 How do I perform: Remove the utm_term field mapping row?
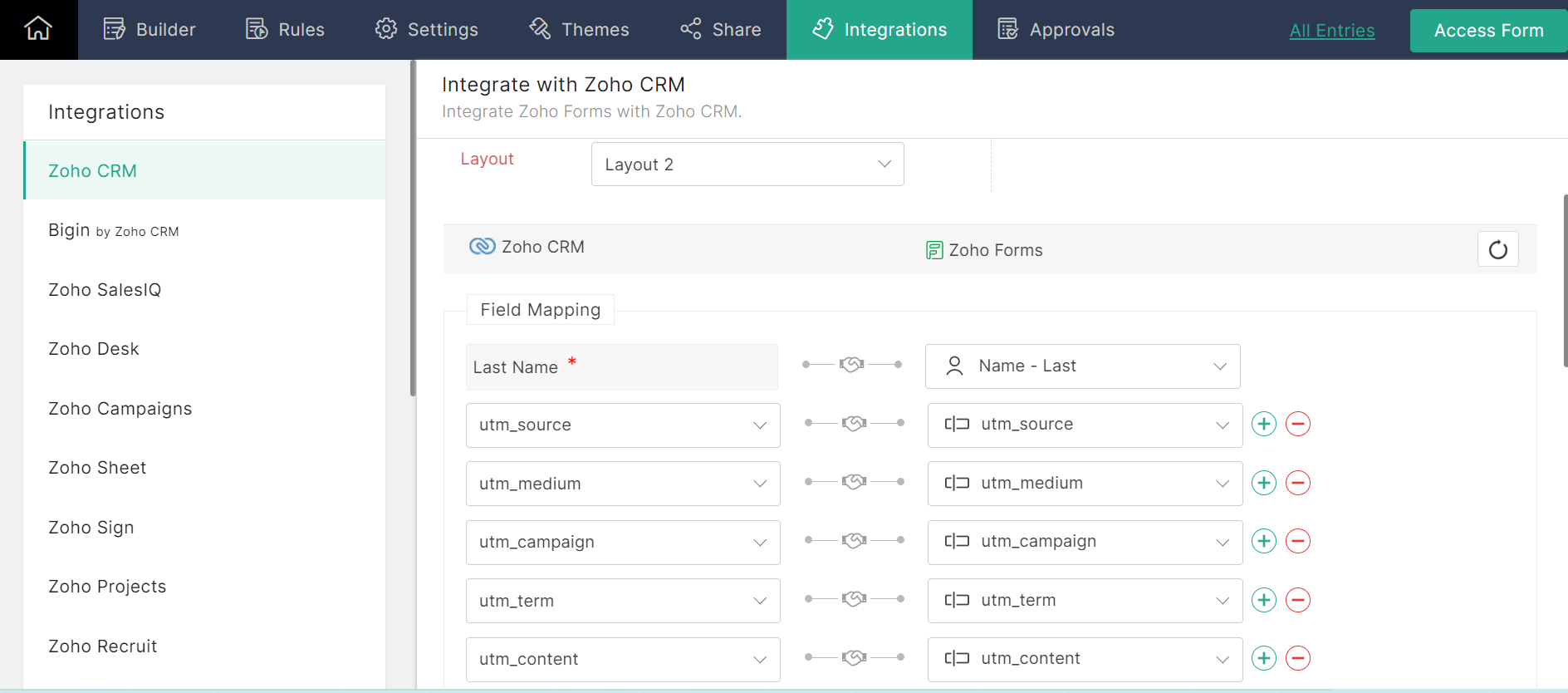tap(1298, 600)
